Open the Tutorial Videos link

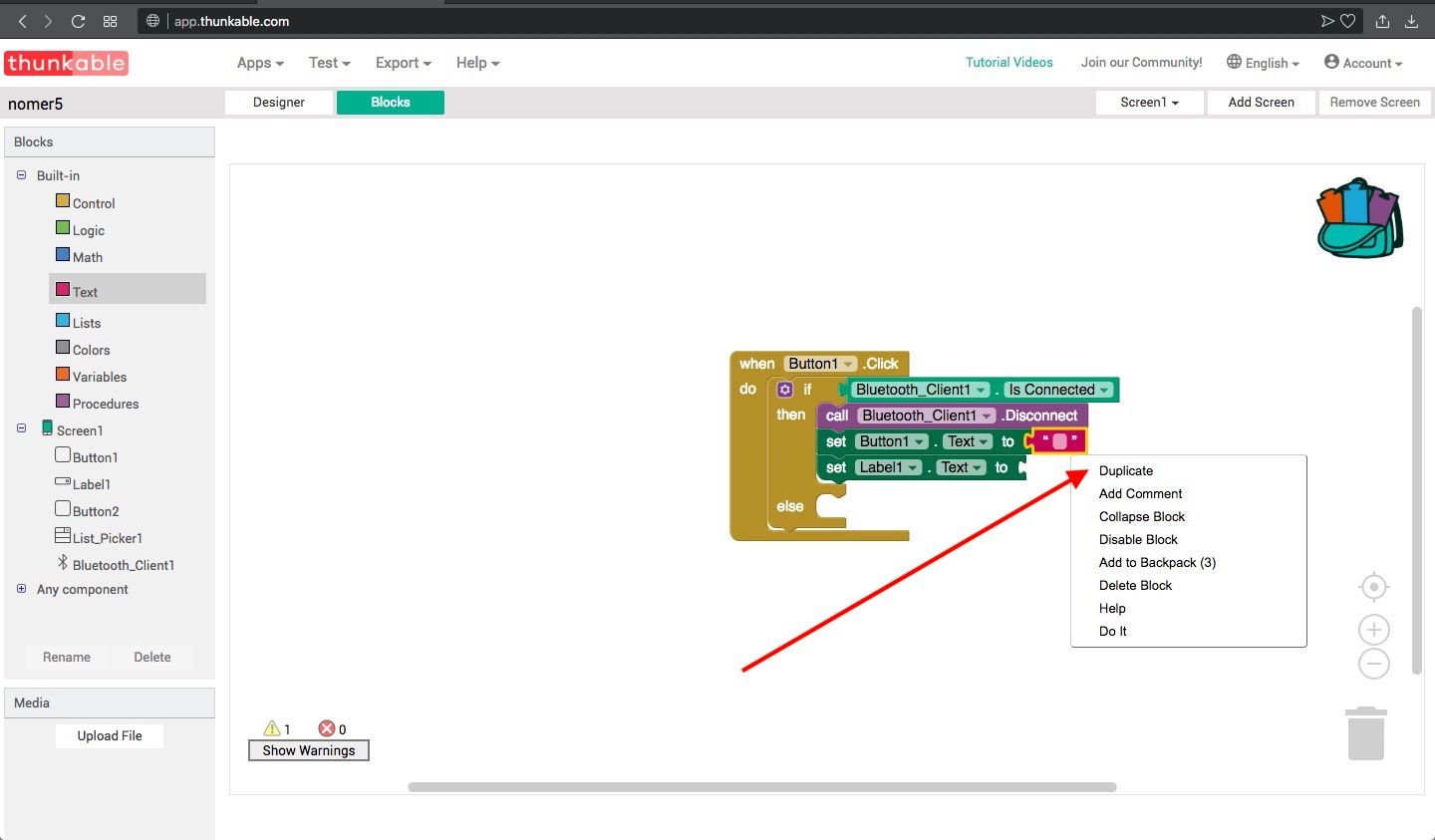tap(1009, 62)
